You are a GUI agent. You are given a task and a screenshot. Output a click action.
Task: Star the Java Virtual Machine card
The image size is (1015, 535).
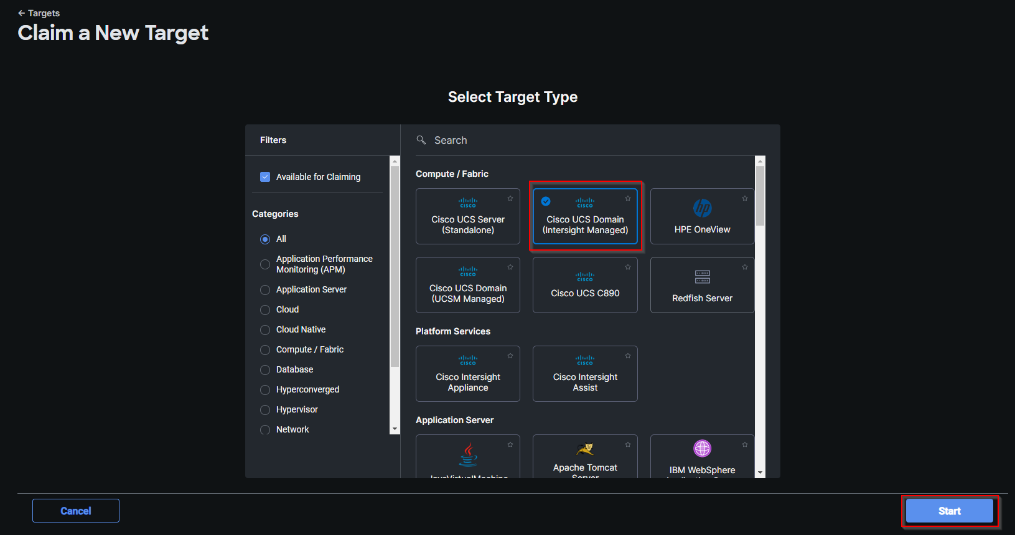(510, 444)
